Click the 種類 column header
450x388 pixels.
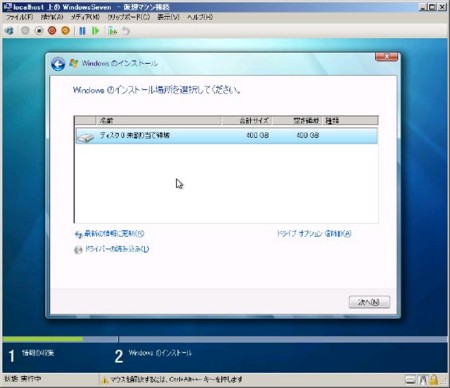(x=350, y=120)
